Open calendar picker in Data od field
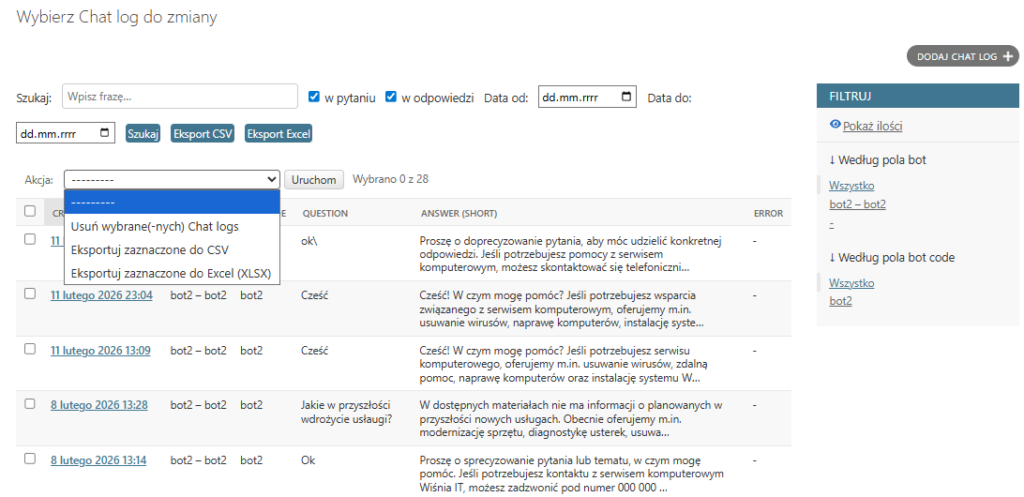The height and width of the screenshot is (497, 1024). click(626, 97)
